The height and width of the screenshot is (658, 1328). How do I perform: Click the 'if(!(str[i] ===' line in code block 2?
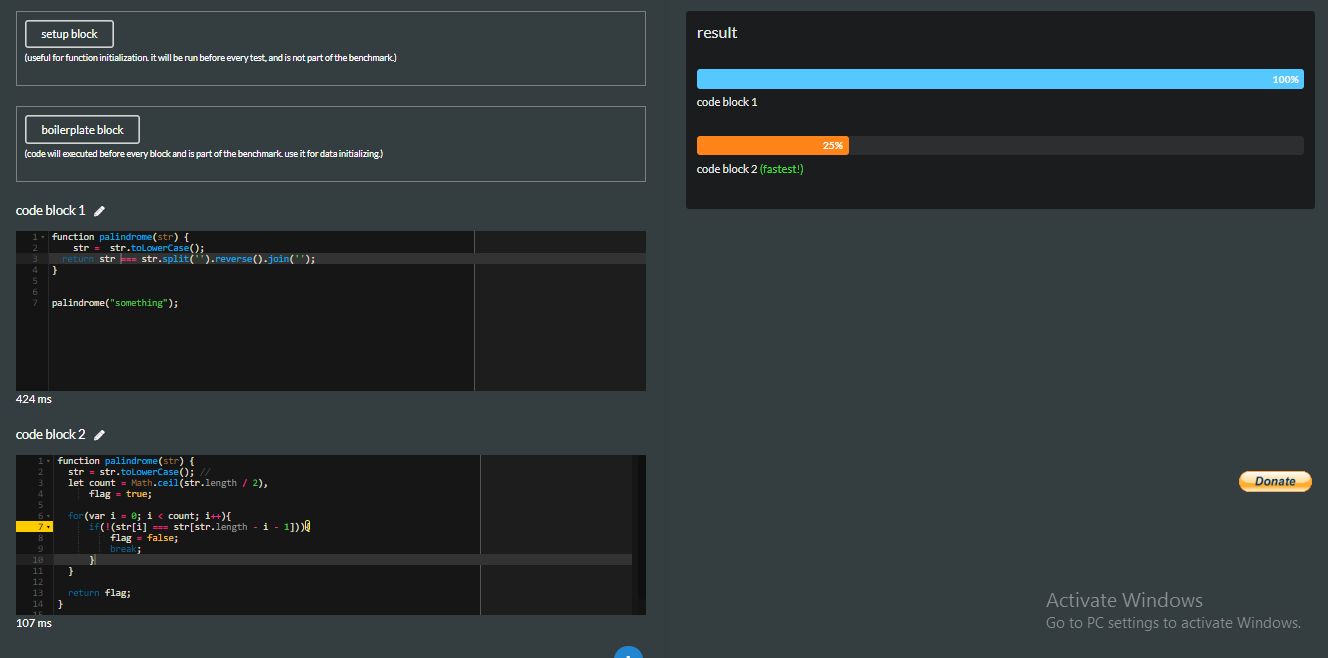tap(200, 527)
